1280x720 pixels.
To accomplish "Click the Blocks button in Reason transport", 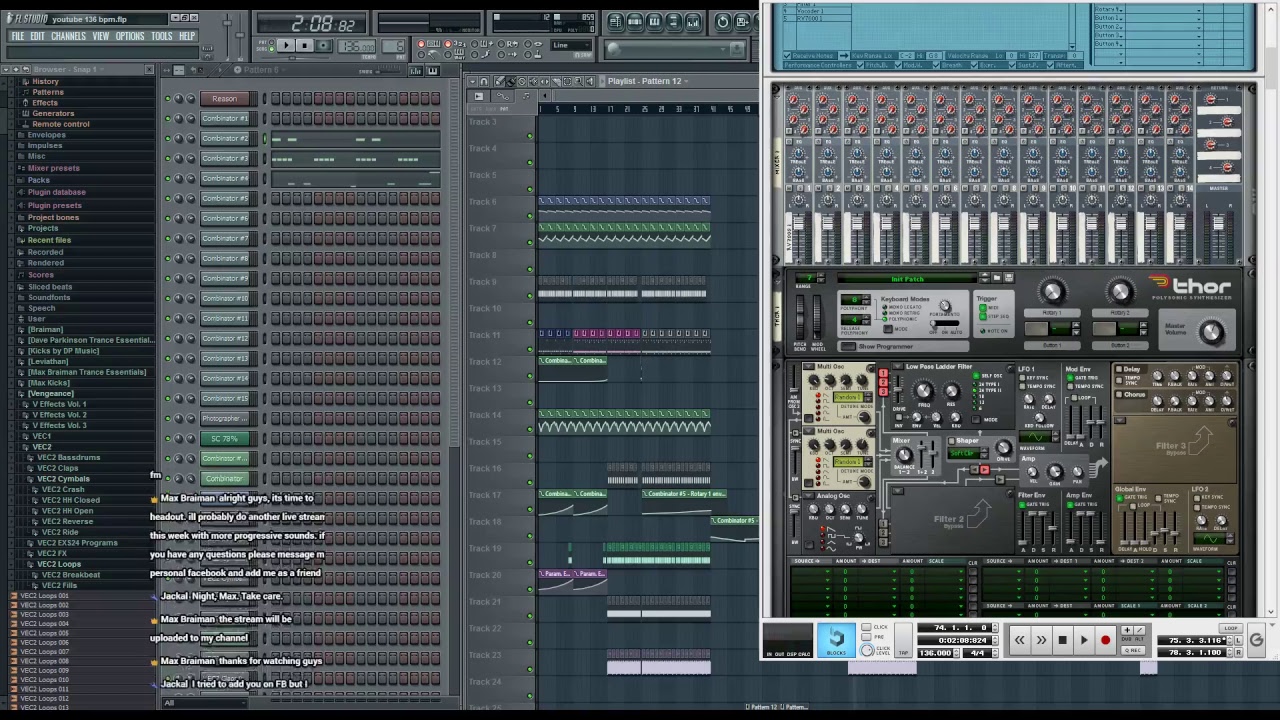I will pos(836,638).
